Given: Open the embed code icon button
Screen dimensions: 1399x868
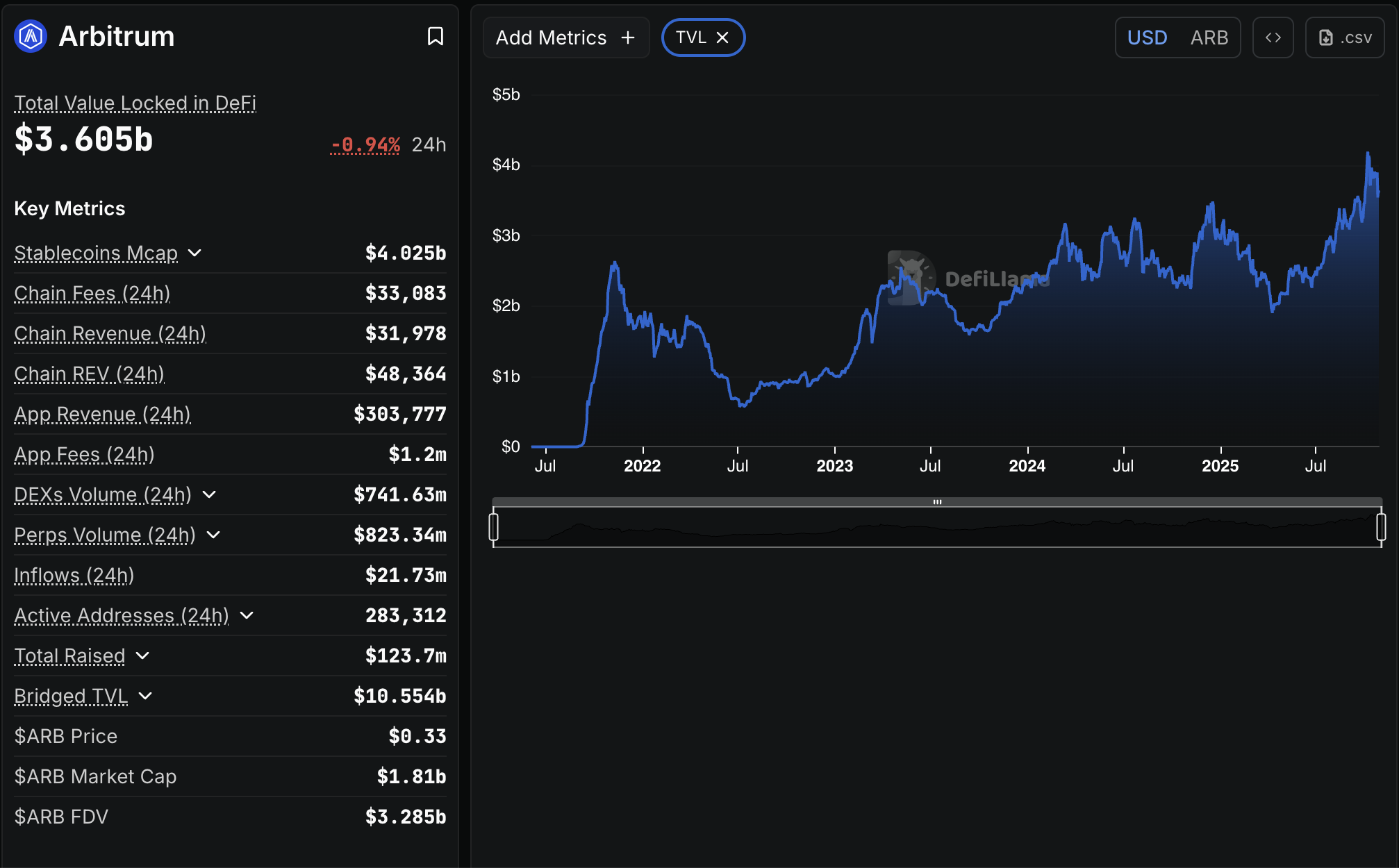Looking at the screenshot, I should 1273,37.
